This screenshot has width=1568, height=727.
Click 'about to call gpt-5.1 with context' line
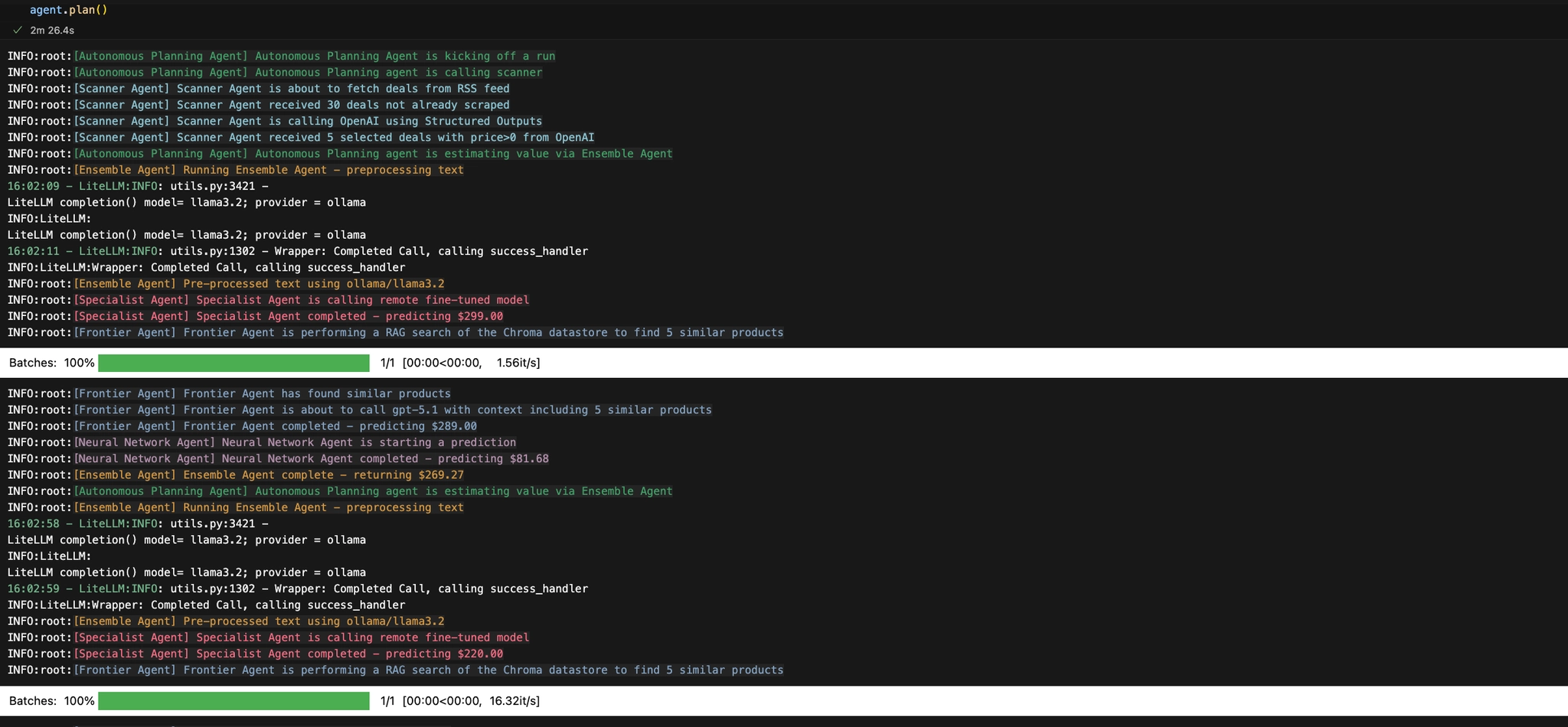(x=360, y=410)
